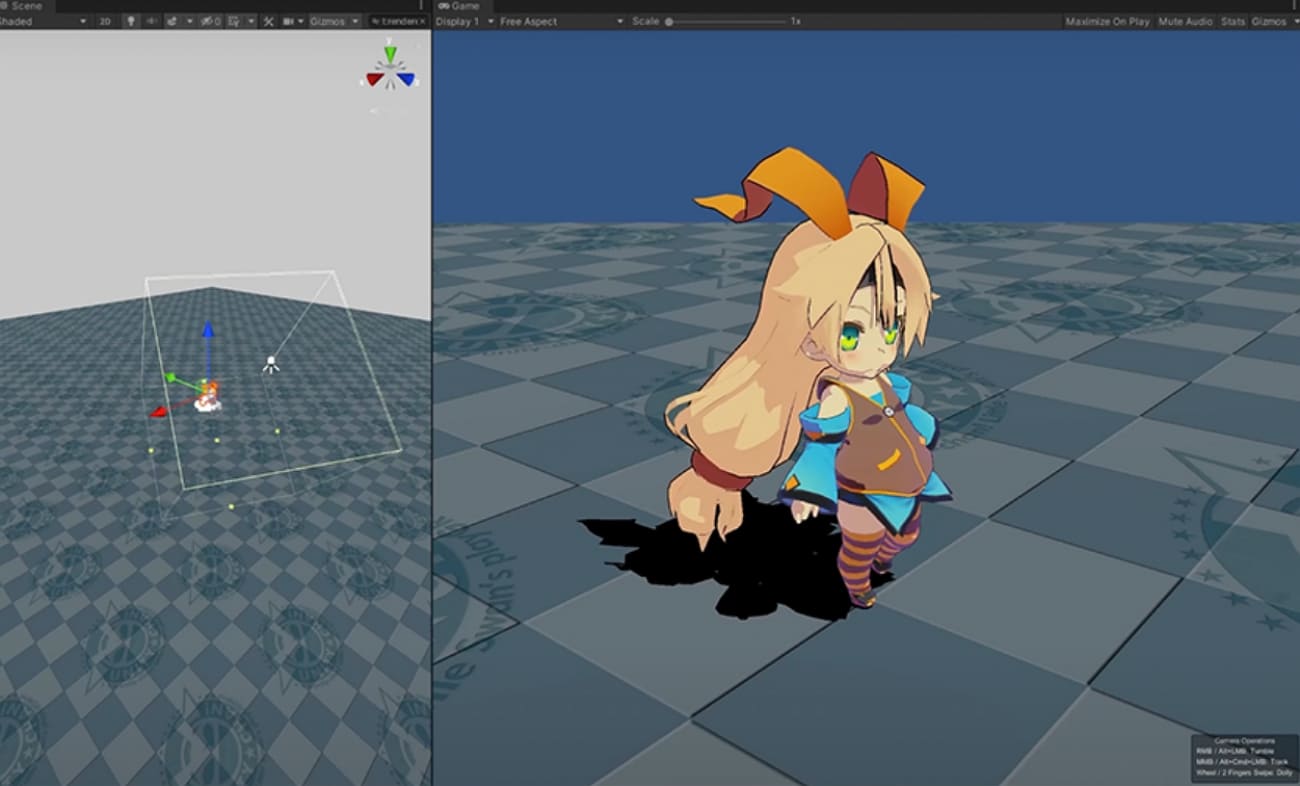Screen dimensions: 1300x786
Task: Open the Gizmos menu in Game view
Action: point(1270,21)
